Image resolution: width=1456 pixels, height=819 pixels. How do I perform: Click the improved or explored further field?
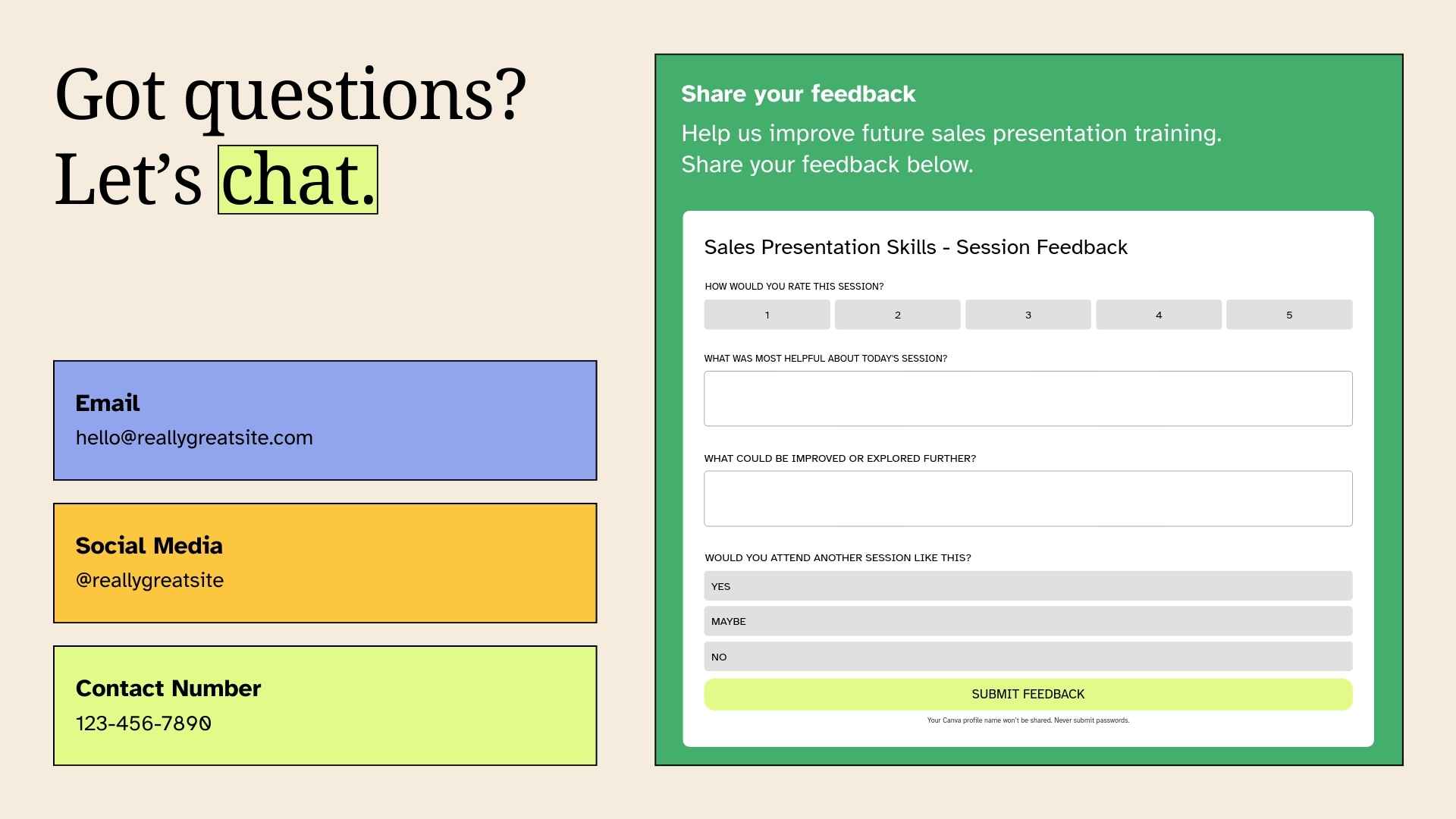coord(1028,499)
